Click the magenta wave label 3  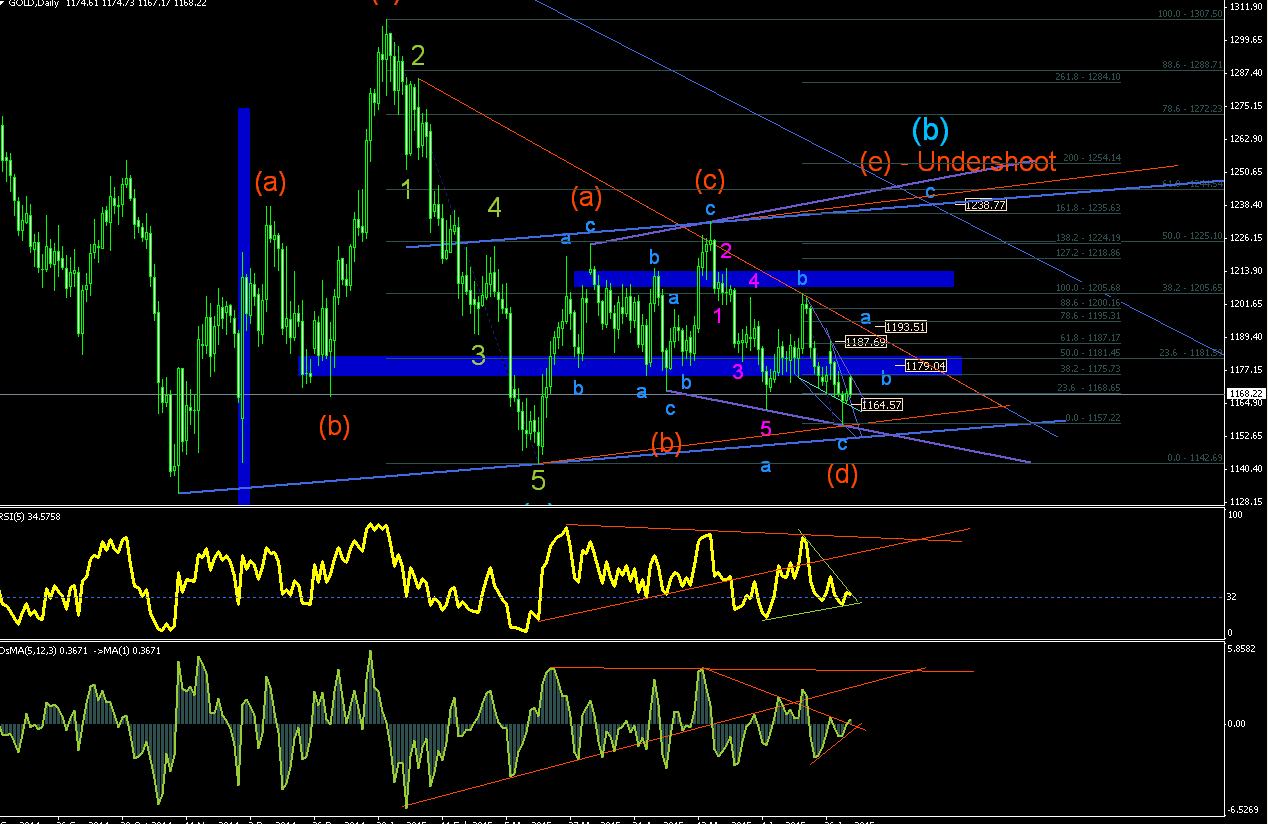pos(738,372)
